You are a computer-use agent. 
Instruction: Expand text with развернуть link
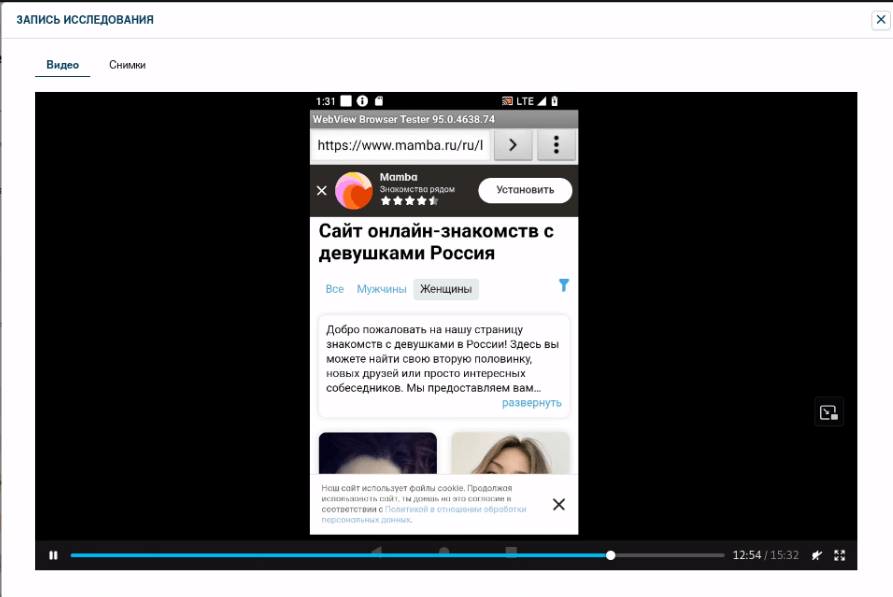531,403
